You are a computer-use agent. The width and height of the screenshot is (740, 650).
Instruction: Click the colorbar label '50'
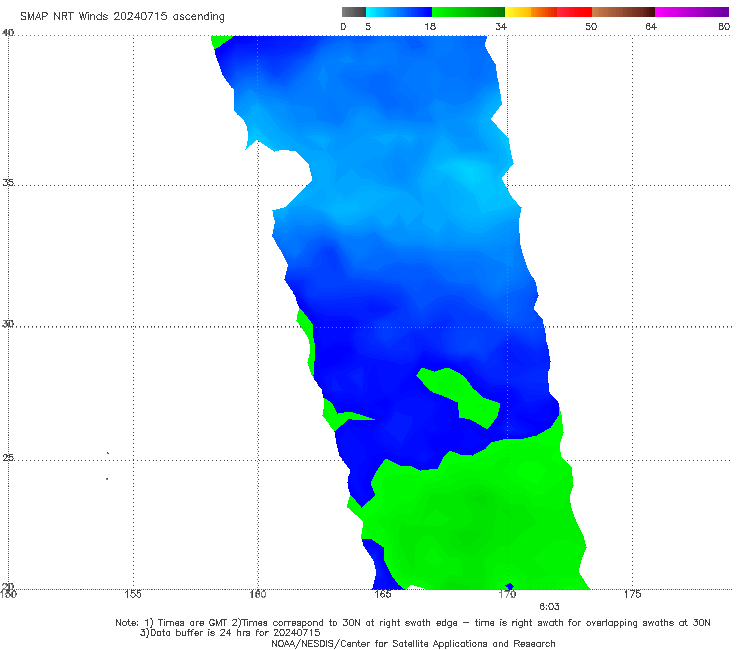591,26
